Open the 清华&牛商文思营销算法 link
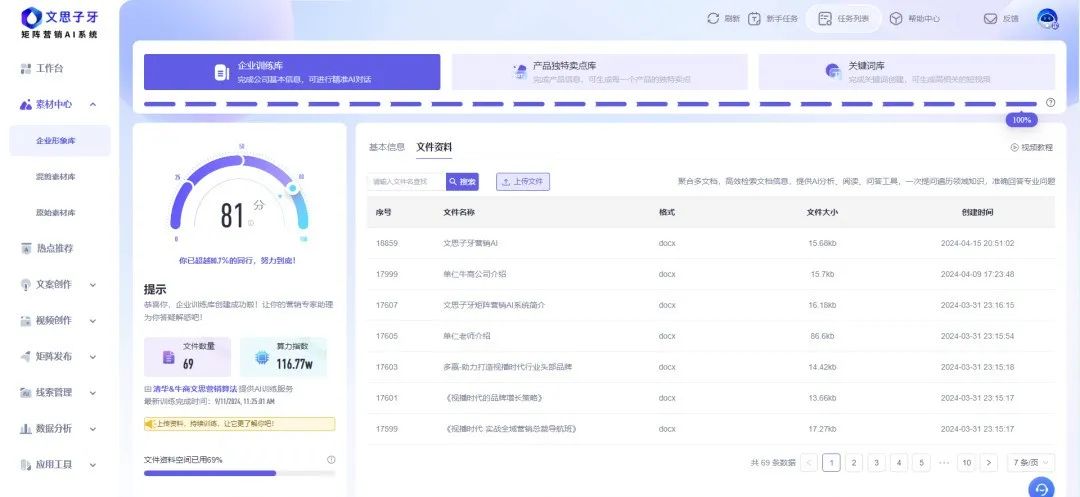The image size is (1080, 497). tap(195, 389)
